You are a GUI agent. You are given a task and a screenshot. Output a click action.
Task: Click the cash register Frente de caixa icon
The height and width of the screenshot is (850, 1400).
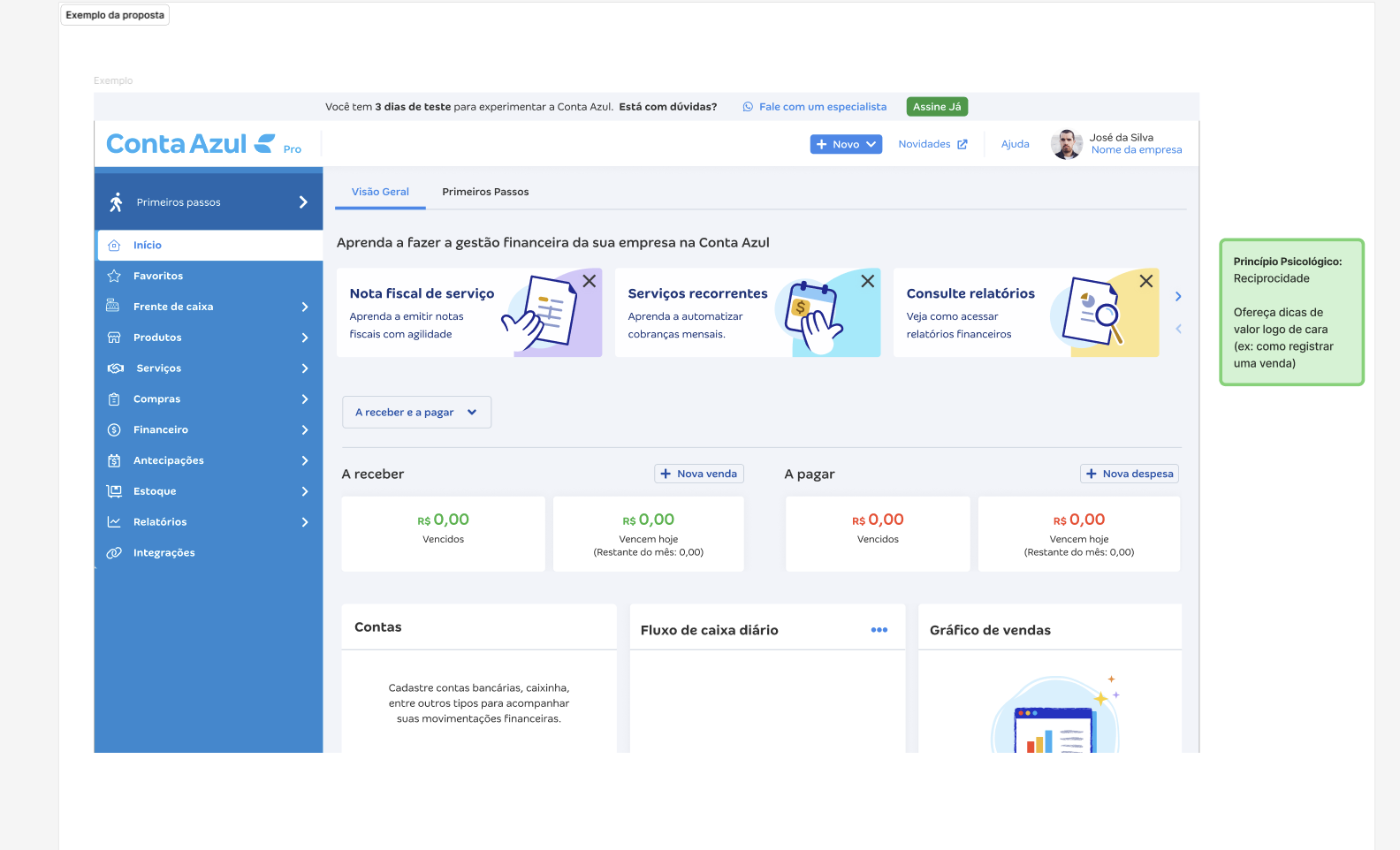[x=113, y=306]
